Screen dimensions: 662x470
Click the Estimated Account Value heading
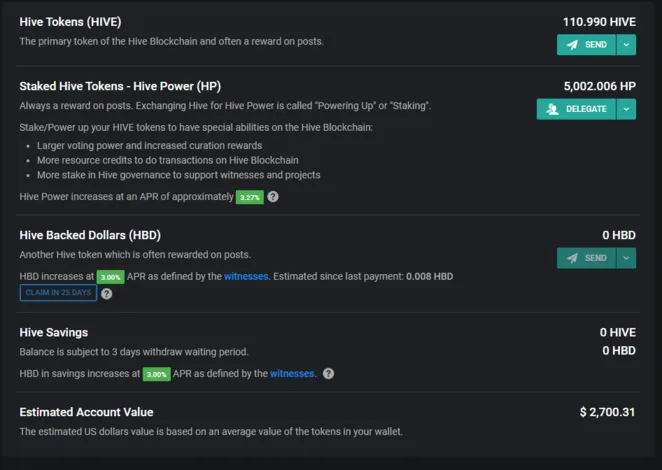tap(87, 412)
